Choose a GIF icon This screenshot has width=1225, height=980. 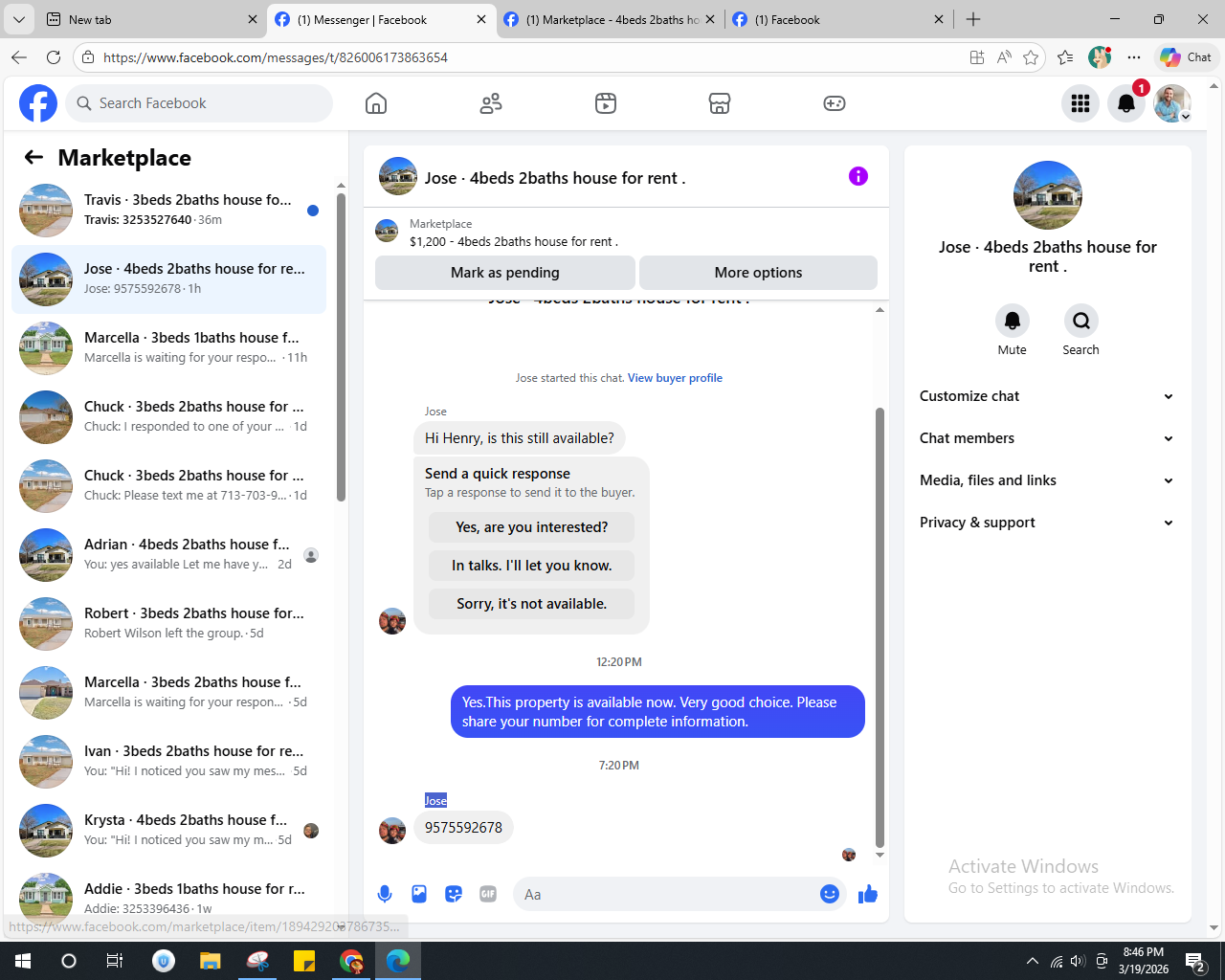(488, 894)
